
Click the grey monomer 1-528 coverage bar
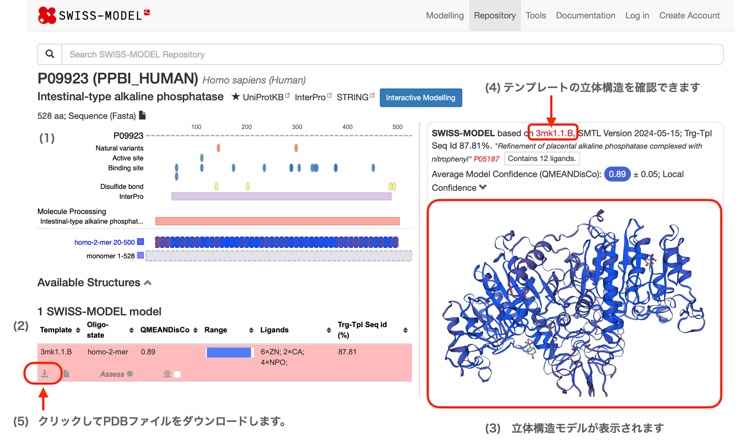coord(278,256)
